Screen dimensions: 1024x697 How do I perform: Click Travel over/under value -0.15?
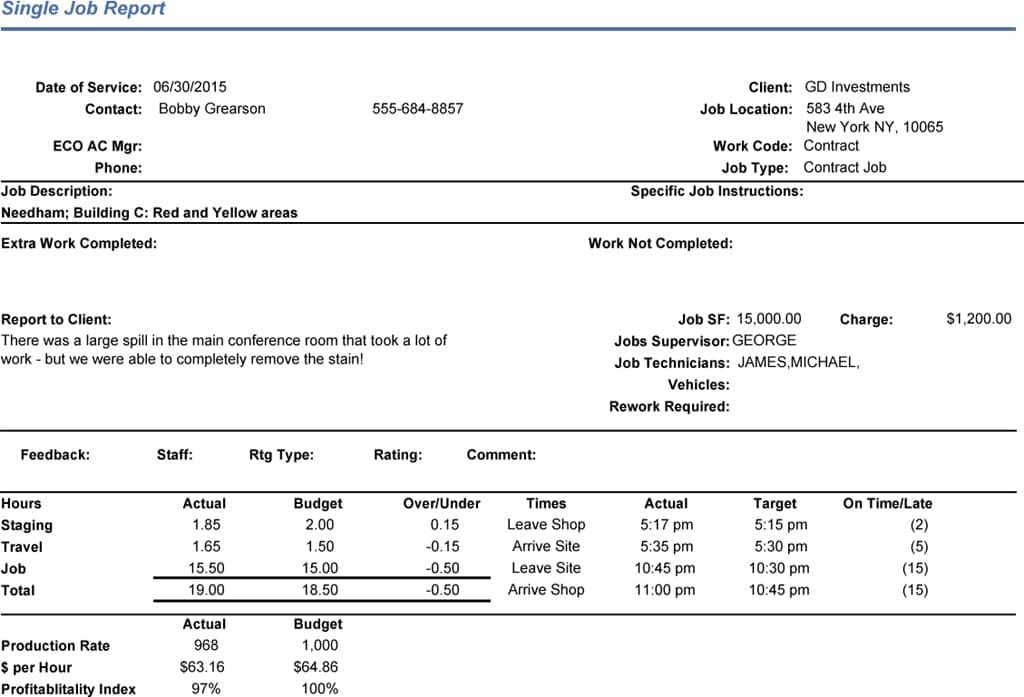coord(443,546)
